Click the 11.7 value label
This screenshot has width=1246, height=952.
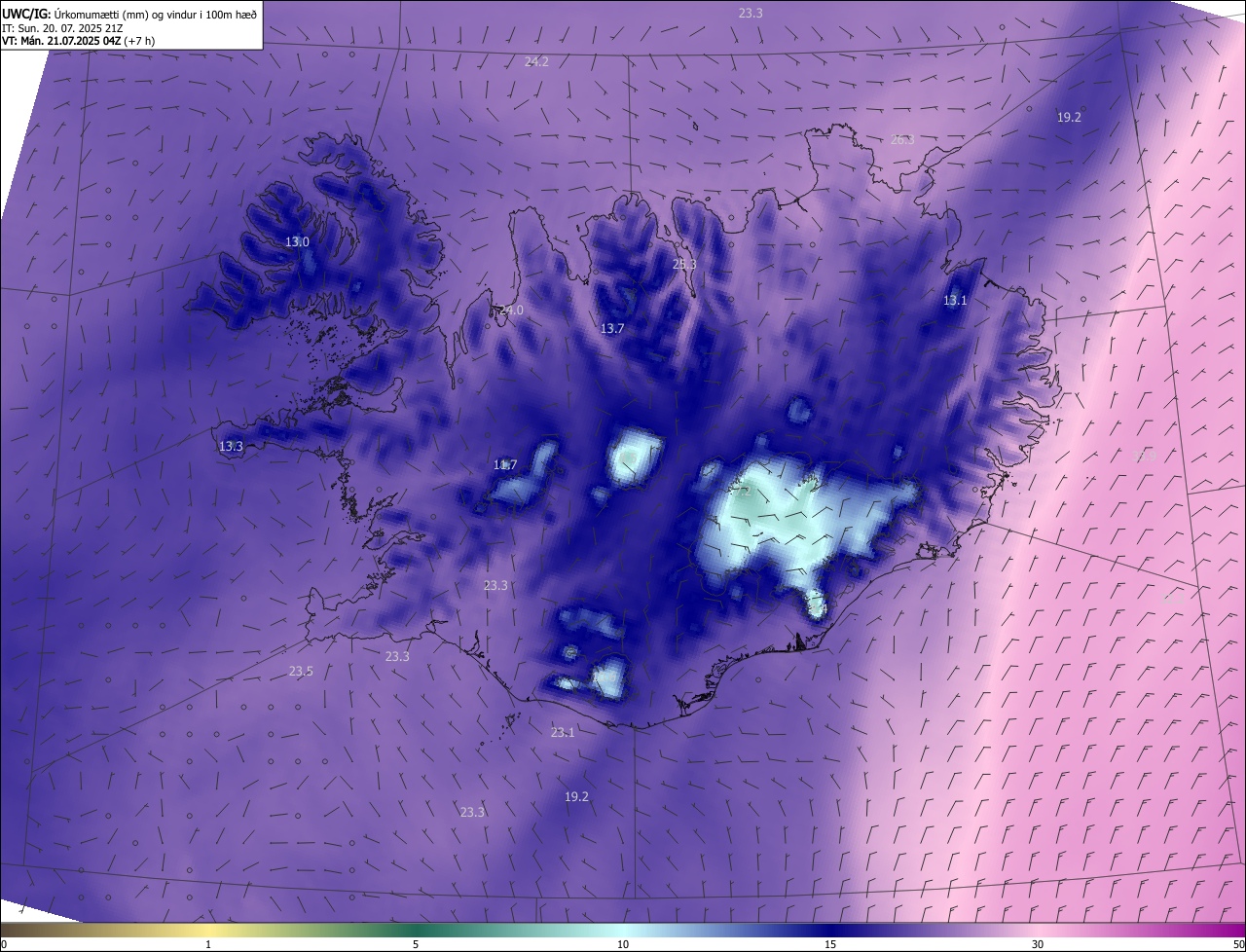[x=505, y=465]
